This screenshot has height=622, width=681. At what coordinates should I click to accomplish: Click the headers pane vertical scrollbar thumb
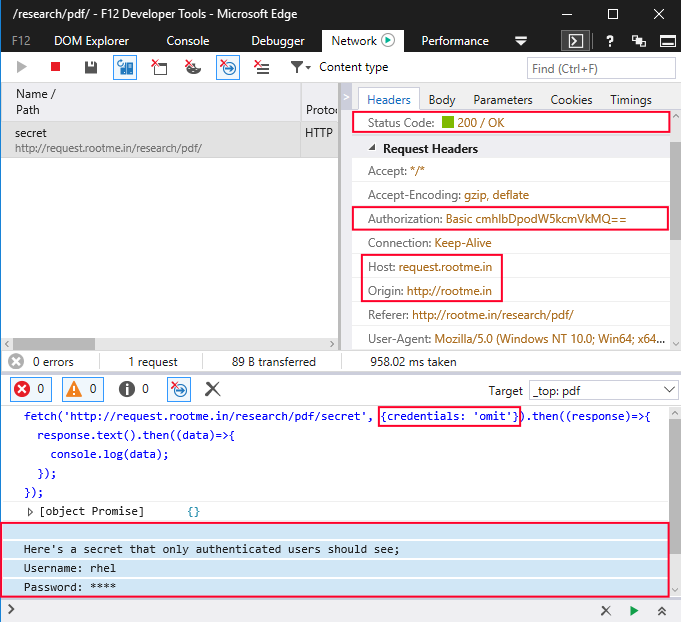(x=675, y=190)
